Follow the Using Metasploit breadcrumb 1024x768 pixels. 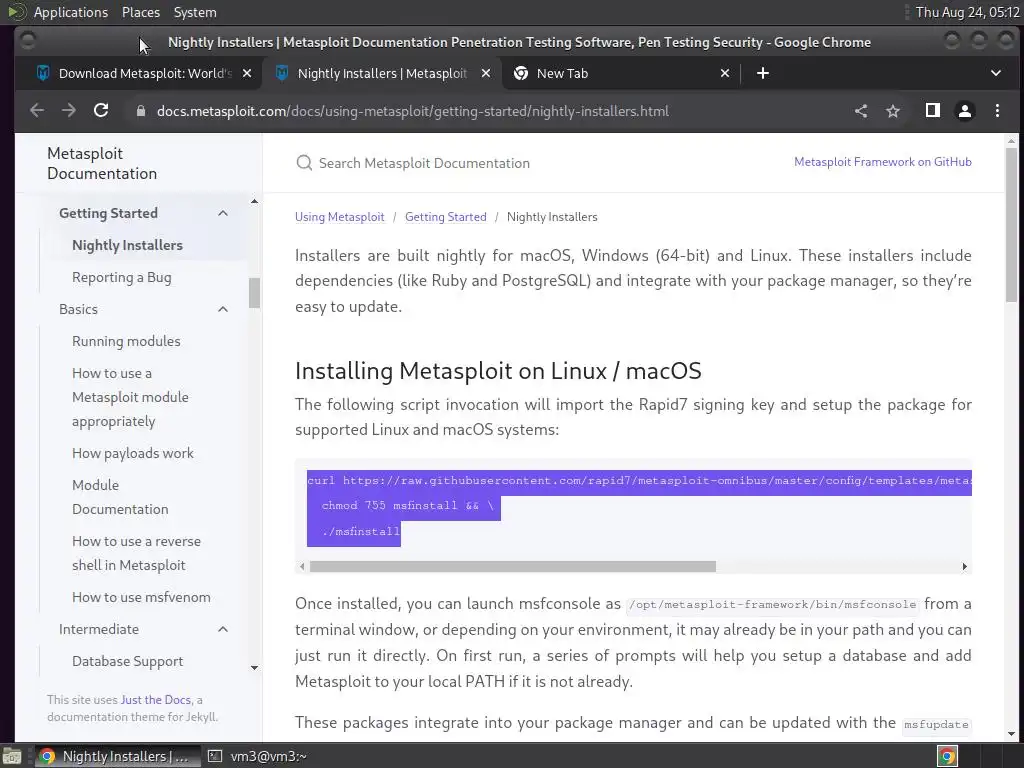[x=340, y=217]
